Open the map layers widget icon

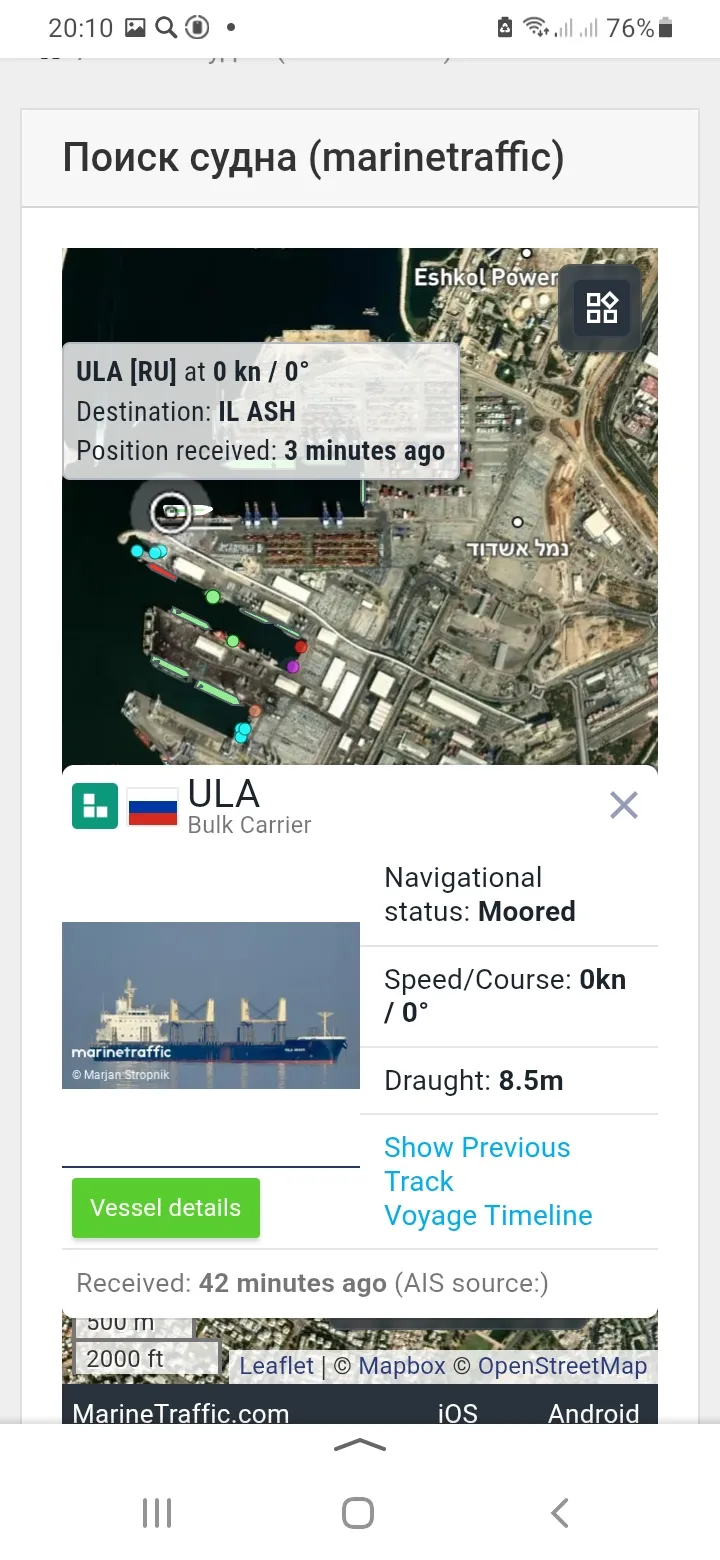[601, 307]
